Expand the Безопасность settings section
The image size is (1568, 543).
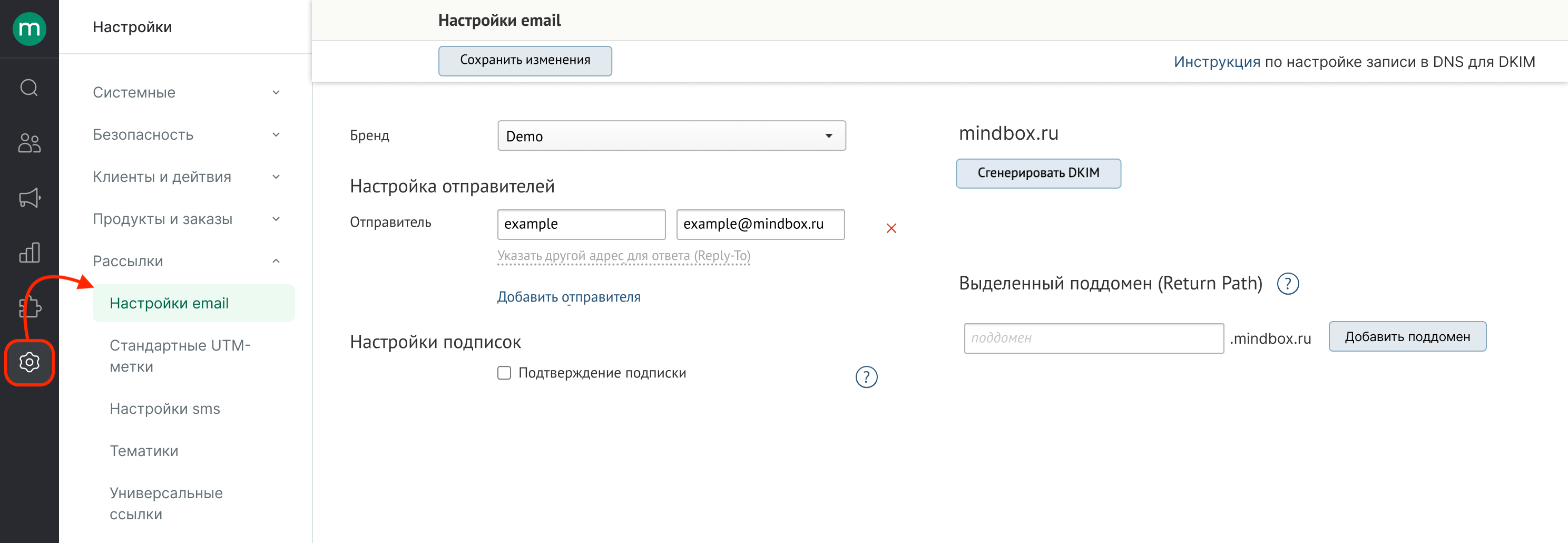[185, 134]
